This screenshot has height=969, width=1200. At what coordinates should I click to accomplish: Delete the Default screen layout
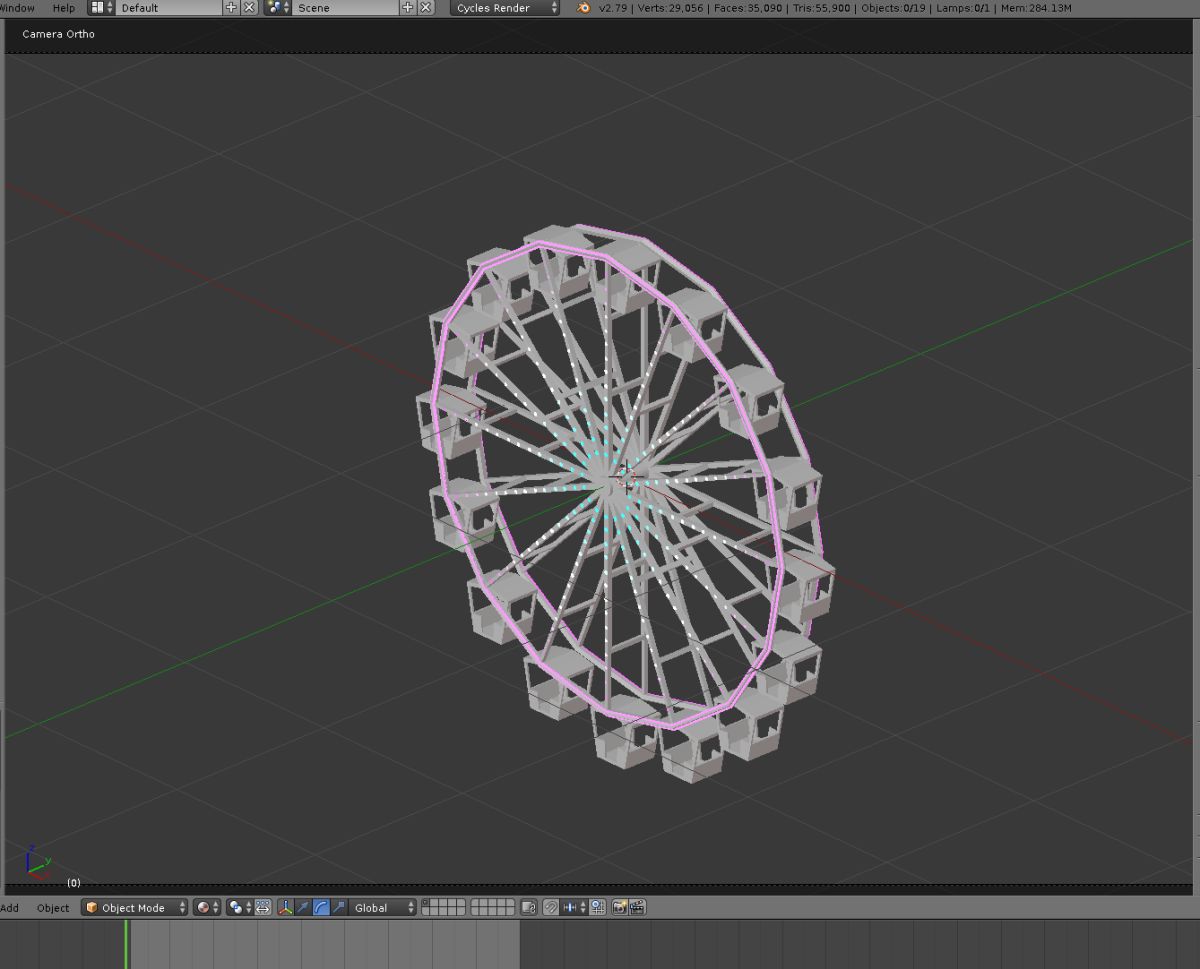[249, 8]
